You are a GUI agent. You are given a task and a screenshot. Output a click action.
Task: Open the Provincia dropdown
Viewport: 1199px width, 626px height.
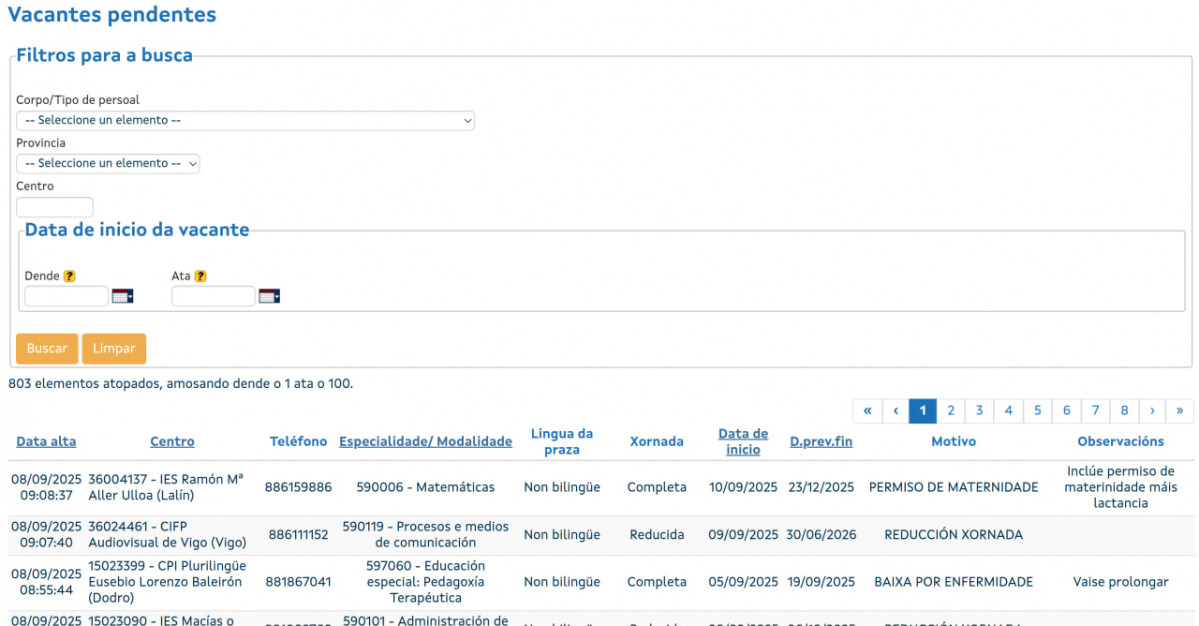click(108, 163)
